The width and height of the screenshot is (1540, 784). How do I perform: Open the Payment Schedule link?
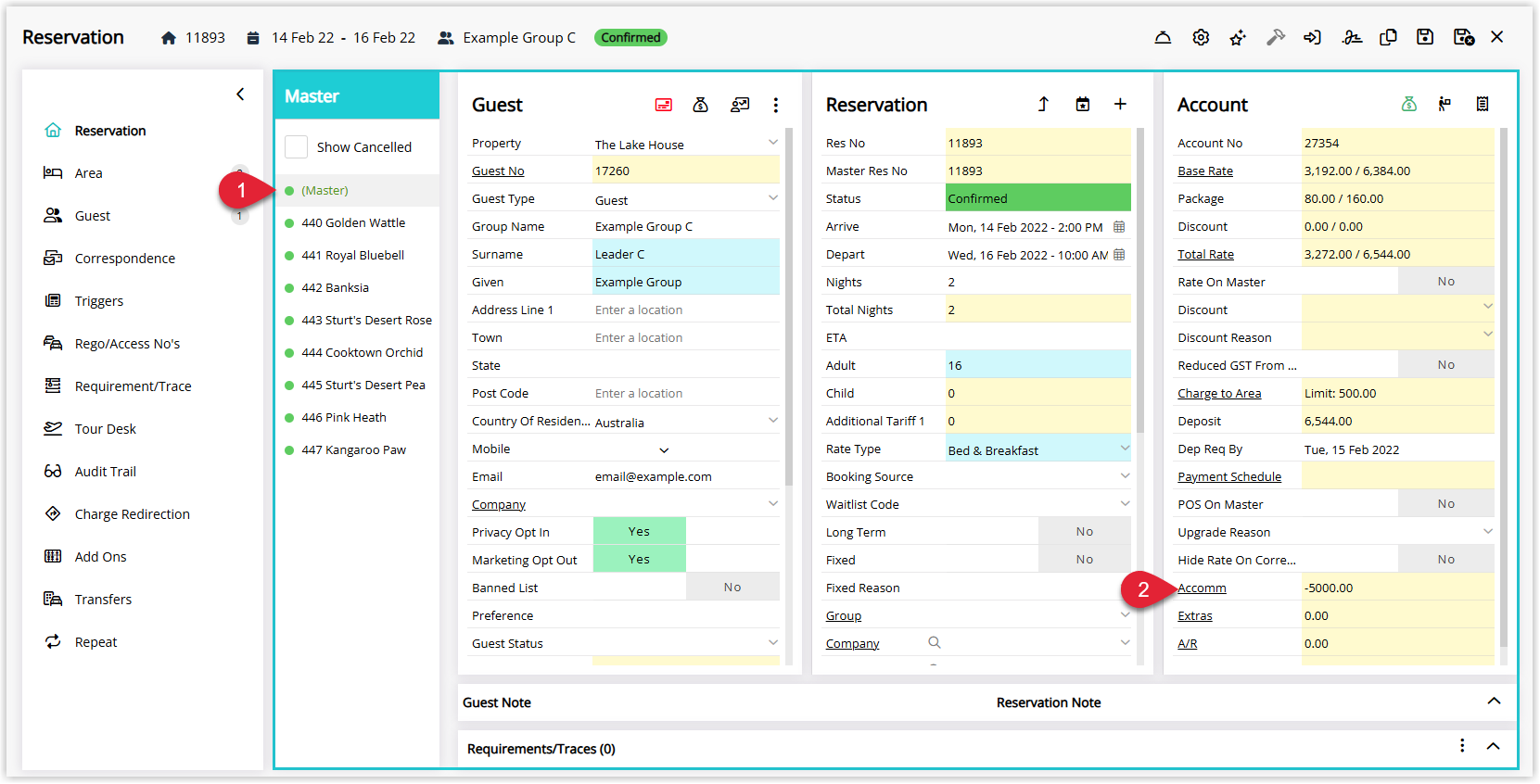1229,477
